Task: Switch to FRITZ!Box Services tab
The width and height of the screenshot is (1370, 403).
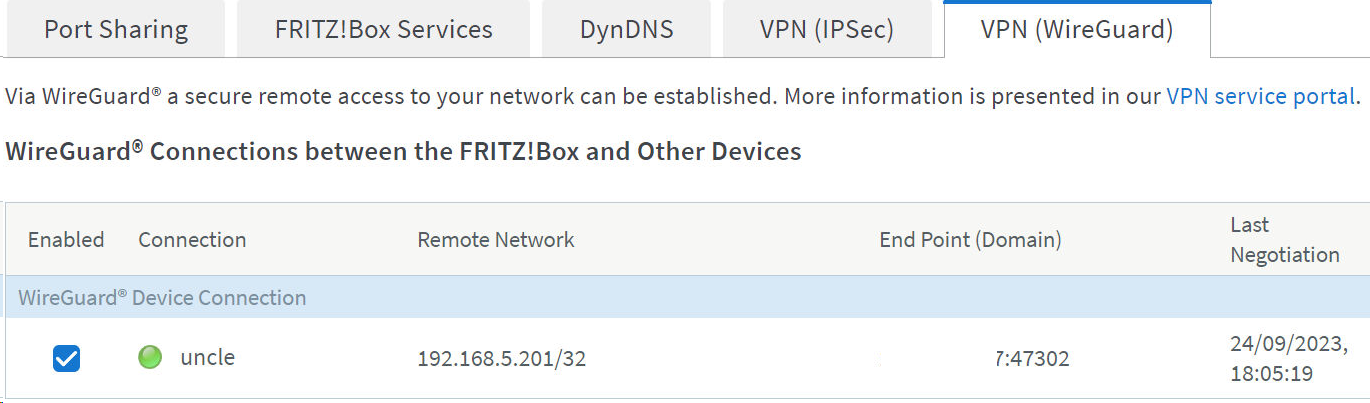Action: (x=383, y=29)
